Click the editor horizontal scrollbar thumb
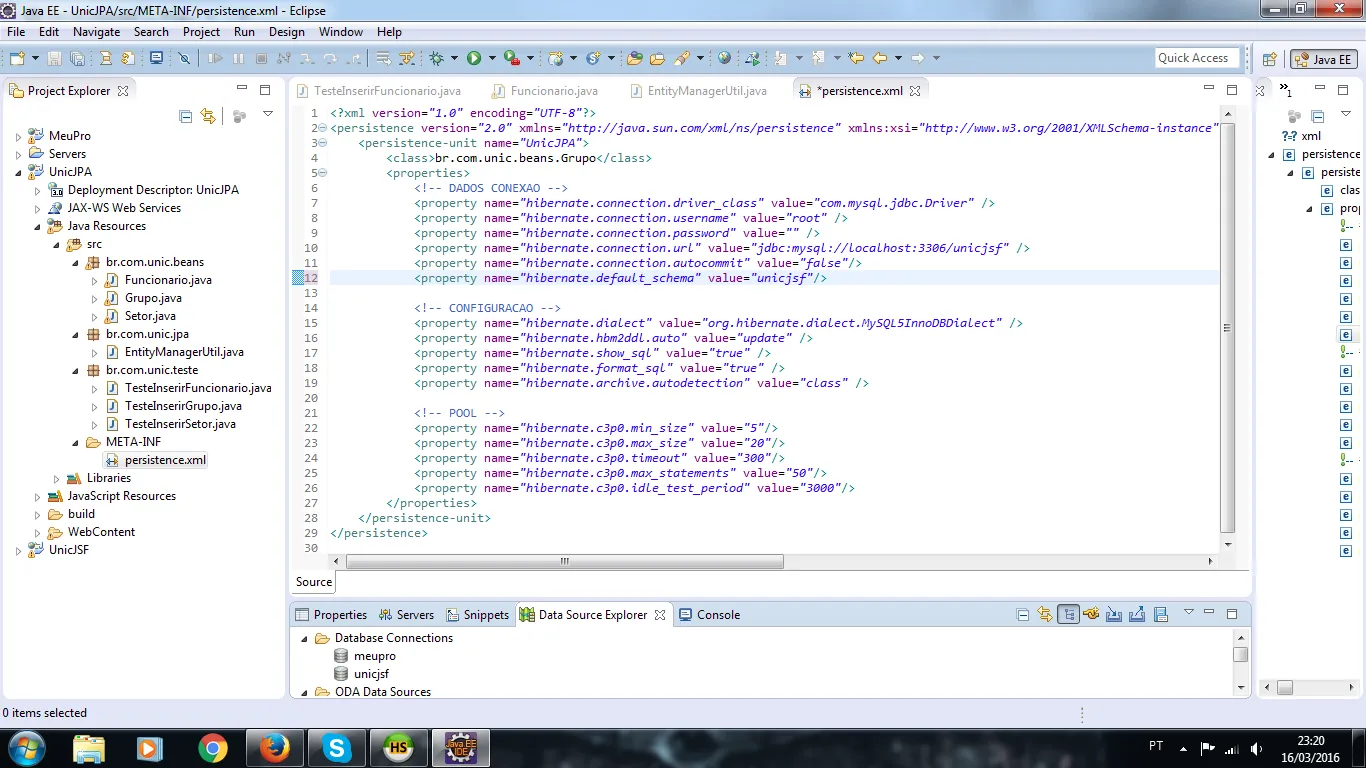 (x=564, y=562)
